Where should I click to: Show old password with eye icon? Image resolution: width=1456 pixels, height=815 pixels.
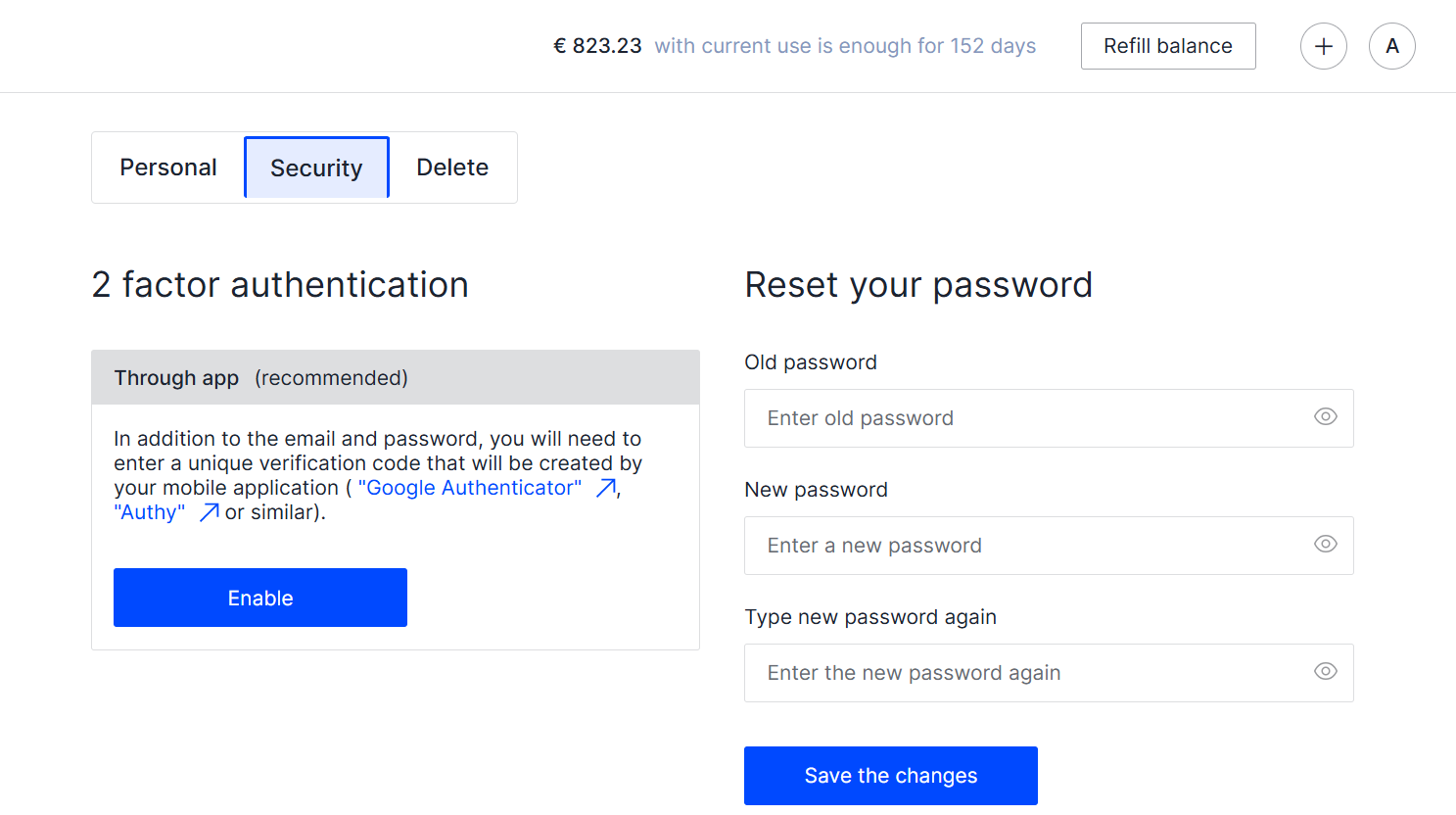pyautogui.click(x=1325, y=417)
